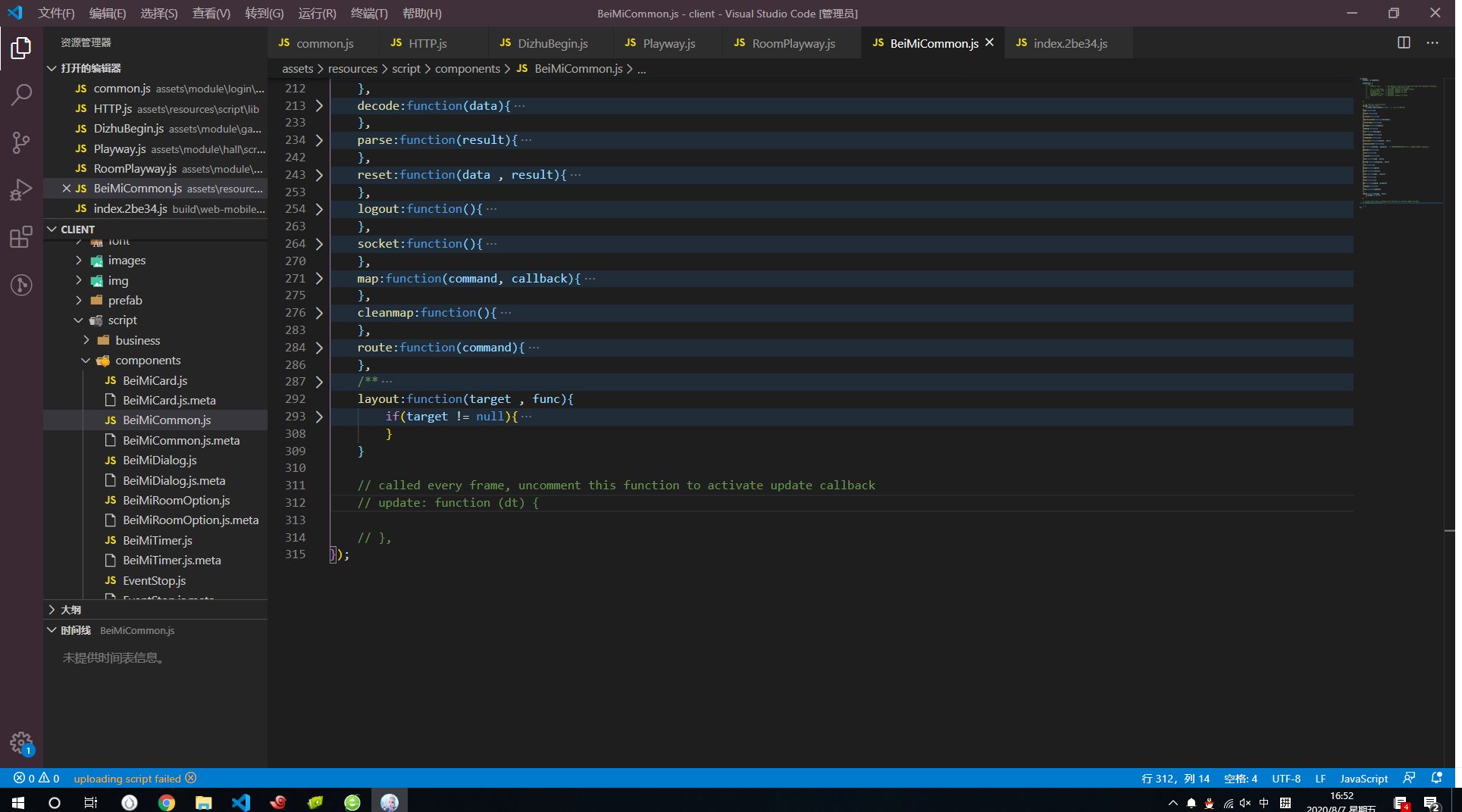This screenshot has height=812, width=1462.
Task: Open the Search view in activity bar
Action: point(21,95)
